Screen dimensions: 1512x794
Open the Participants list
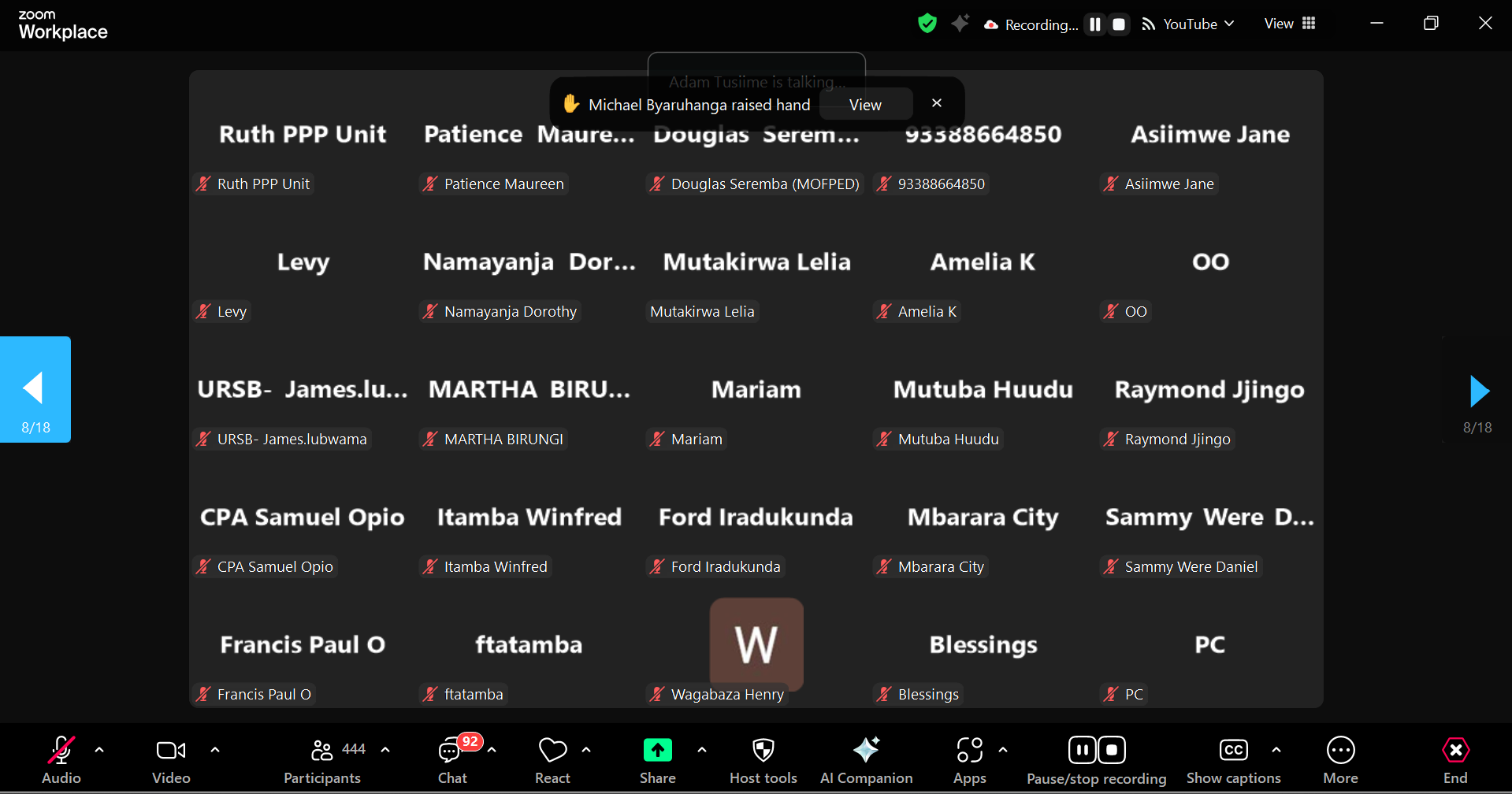[322, 751]
